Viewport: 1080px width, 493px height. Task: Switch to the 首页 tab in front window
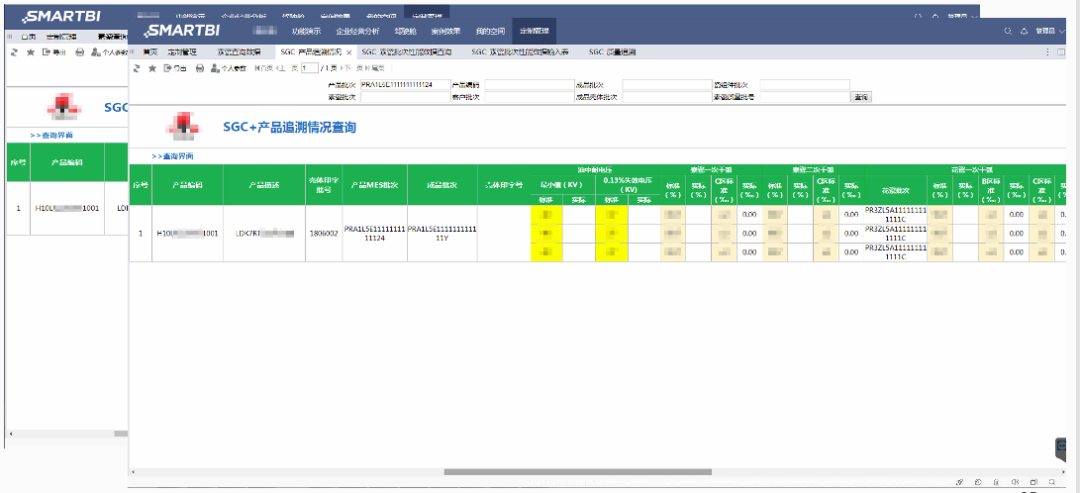(x=150, y=52)
